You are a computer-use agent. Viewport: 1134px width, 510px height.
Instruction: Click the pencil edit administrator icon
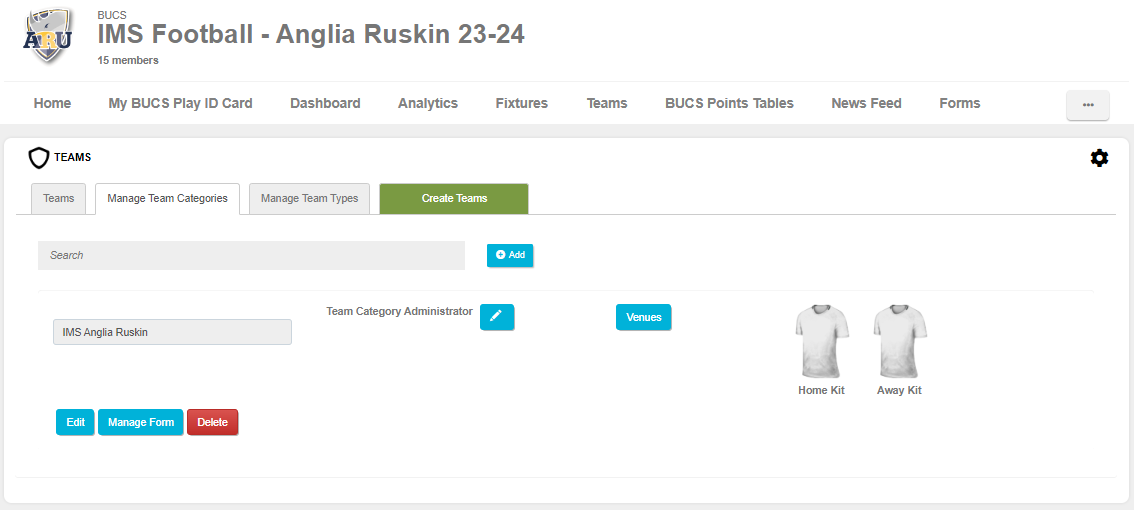tap(497, 317)
